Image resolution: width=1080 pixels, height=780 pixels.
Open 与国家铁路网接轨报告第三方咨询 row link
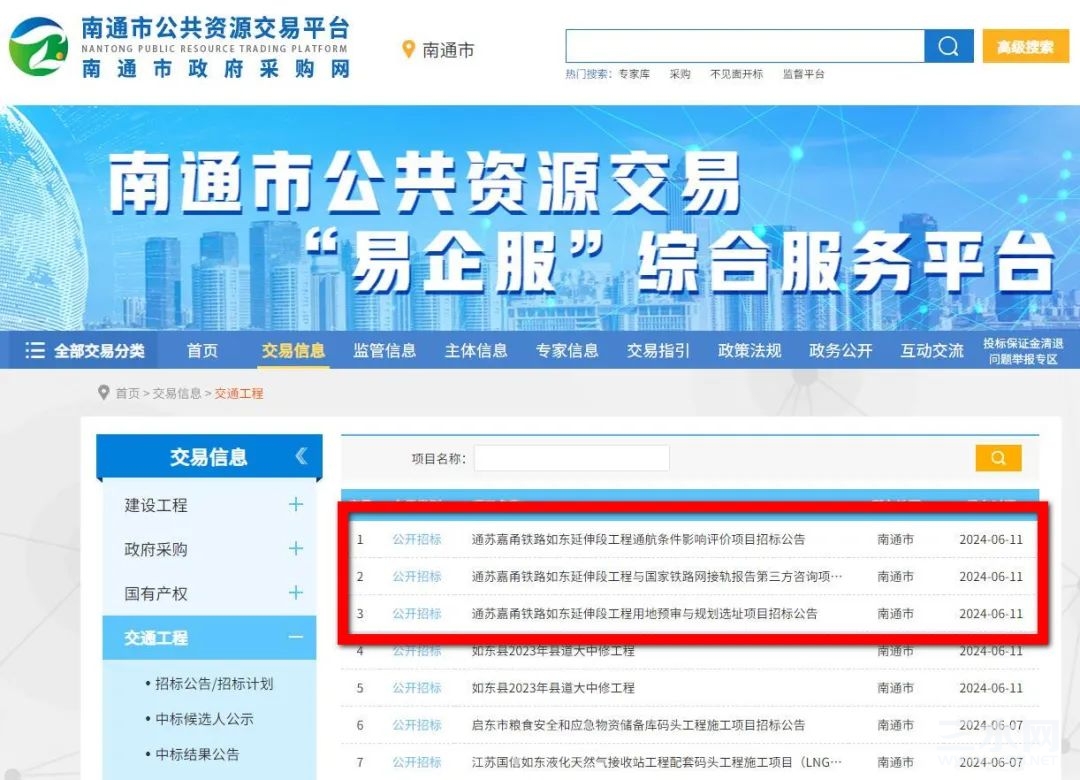656,577
